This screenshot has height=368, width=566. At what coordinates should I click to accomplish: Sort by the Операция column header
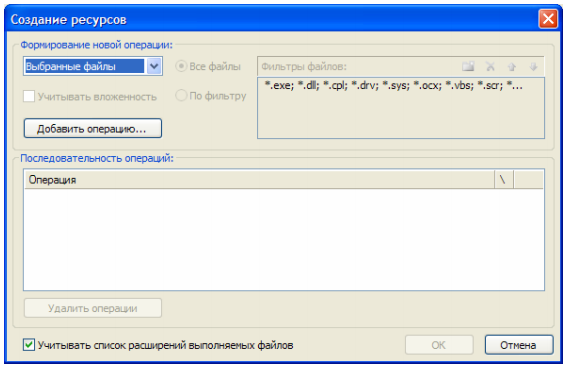[x=259, y=179]
